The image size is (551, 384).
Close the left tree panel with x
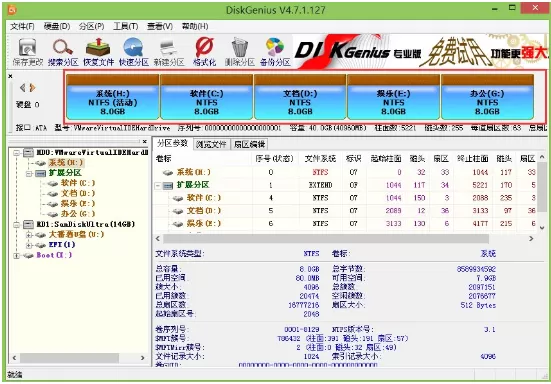(x=144, y=141)
